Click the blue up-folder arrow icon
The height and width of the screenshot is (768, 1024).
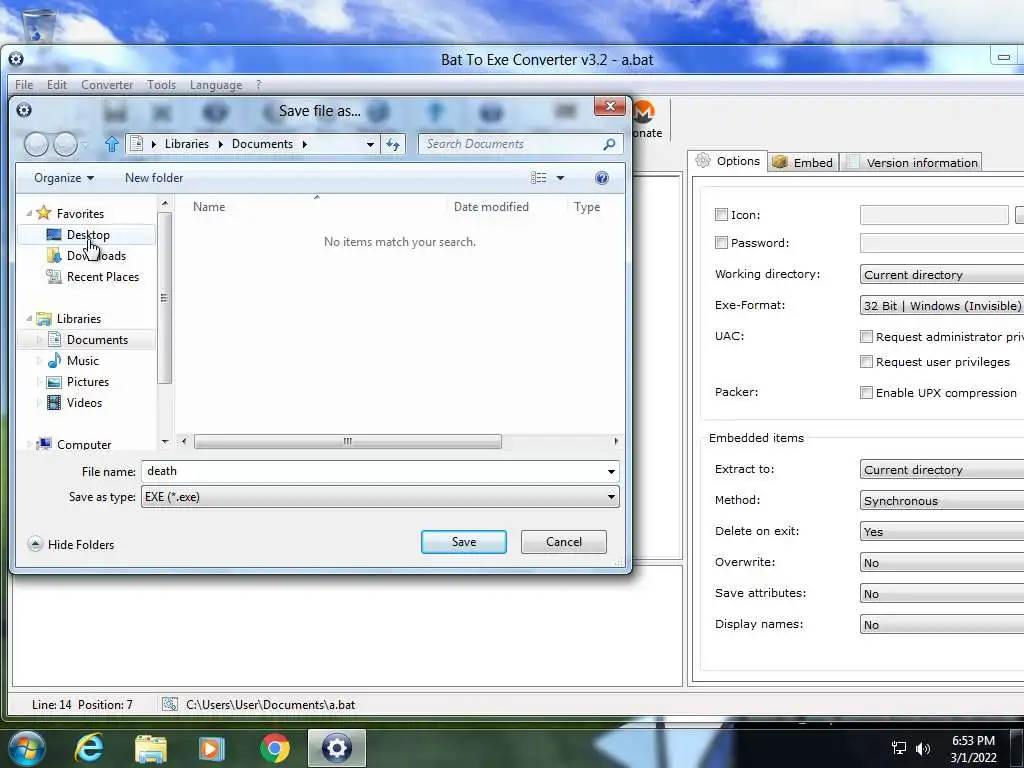(x=112, y=144)
